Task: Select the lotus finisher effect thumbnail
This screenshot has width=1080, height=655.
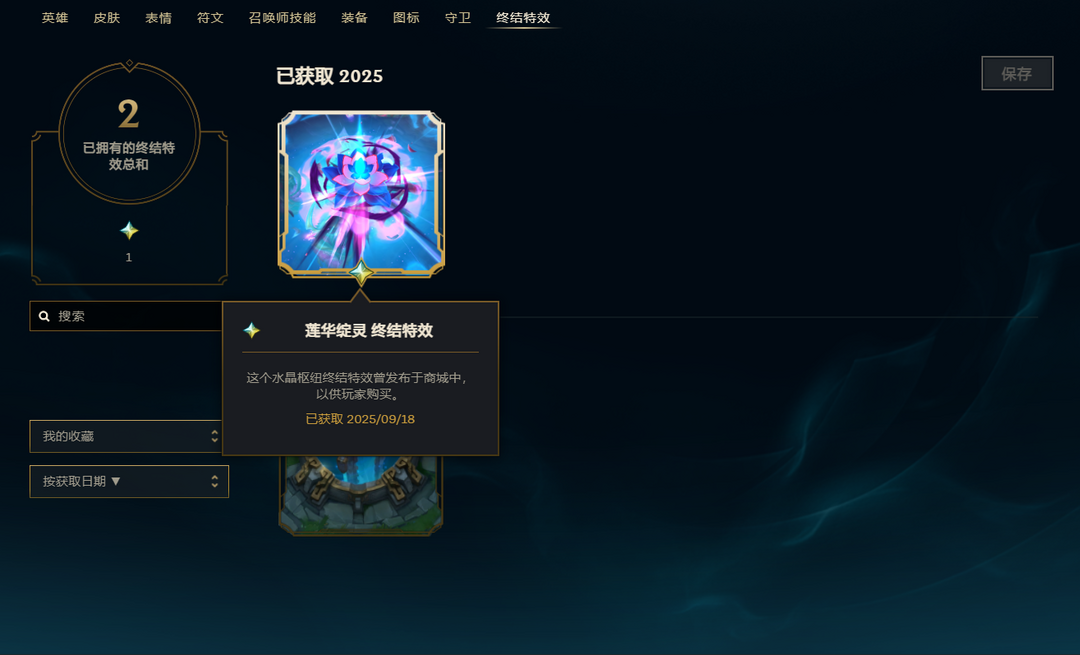Action: click(361, 194)
